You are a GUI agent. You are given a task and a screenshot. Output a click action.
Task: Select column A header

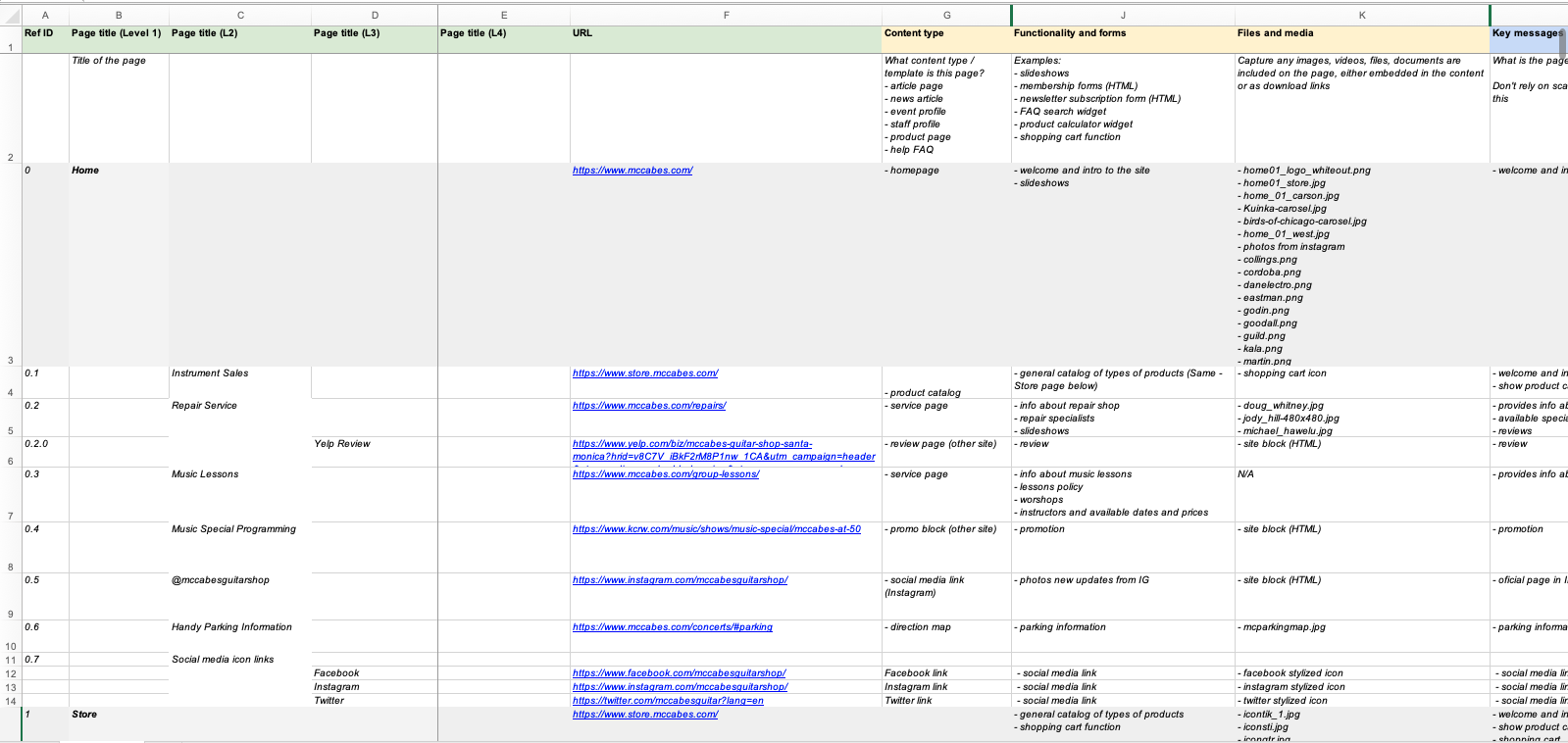point(45,16)
